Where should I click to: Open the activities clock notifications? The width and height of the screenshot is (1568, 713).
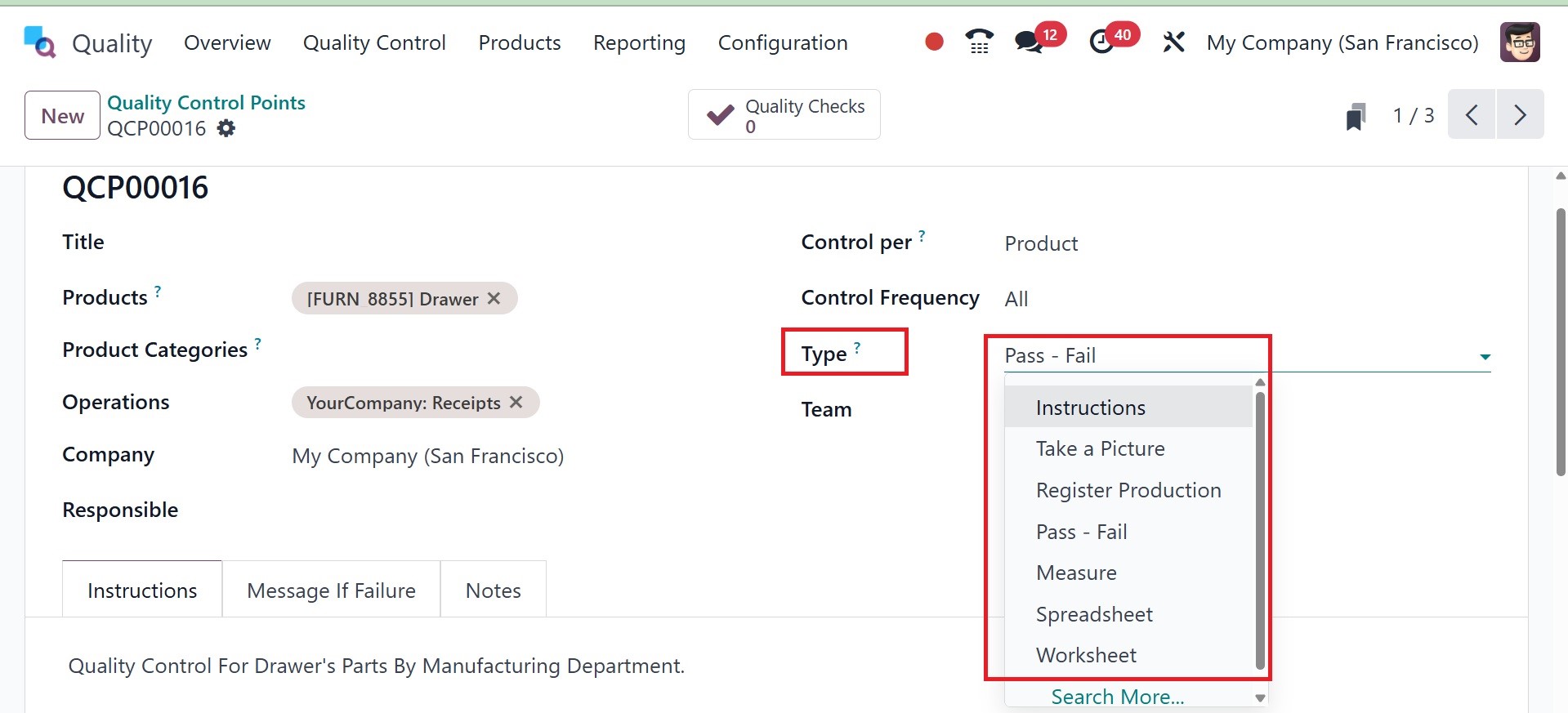coord(1102,42)
